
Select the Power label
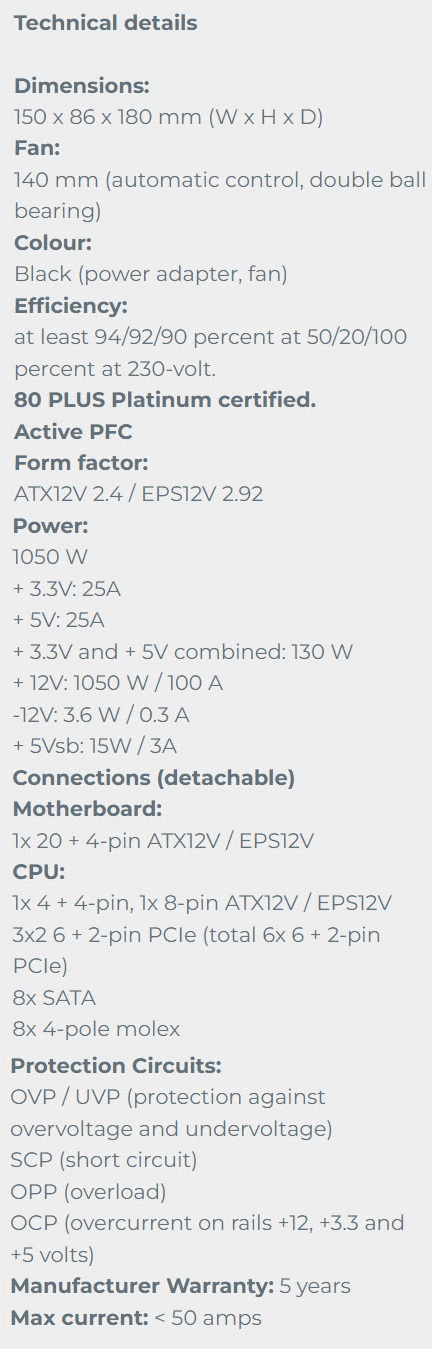(x=51, y=526)
